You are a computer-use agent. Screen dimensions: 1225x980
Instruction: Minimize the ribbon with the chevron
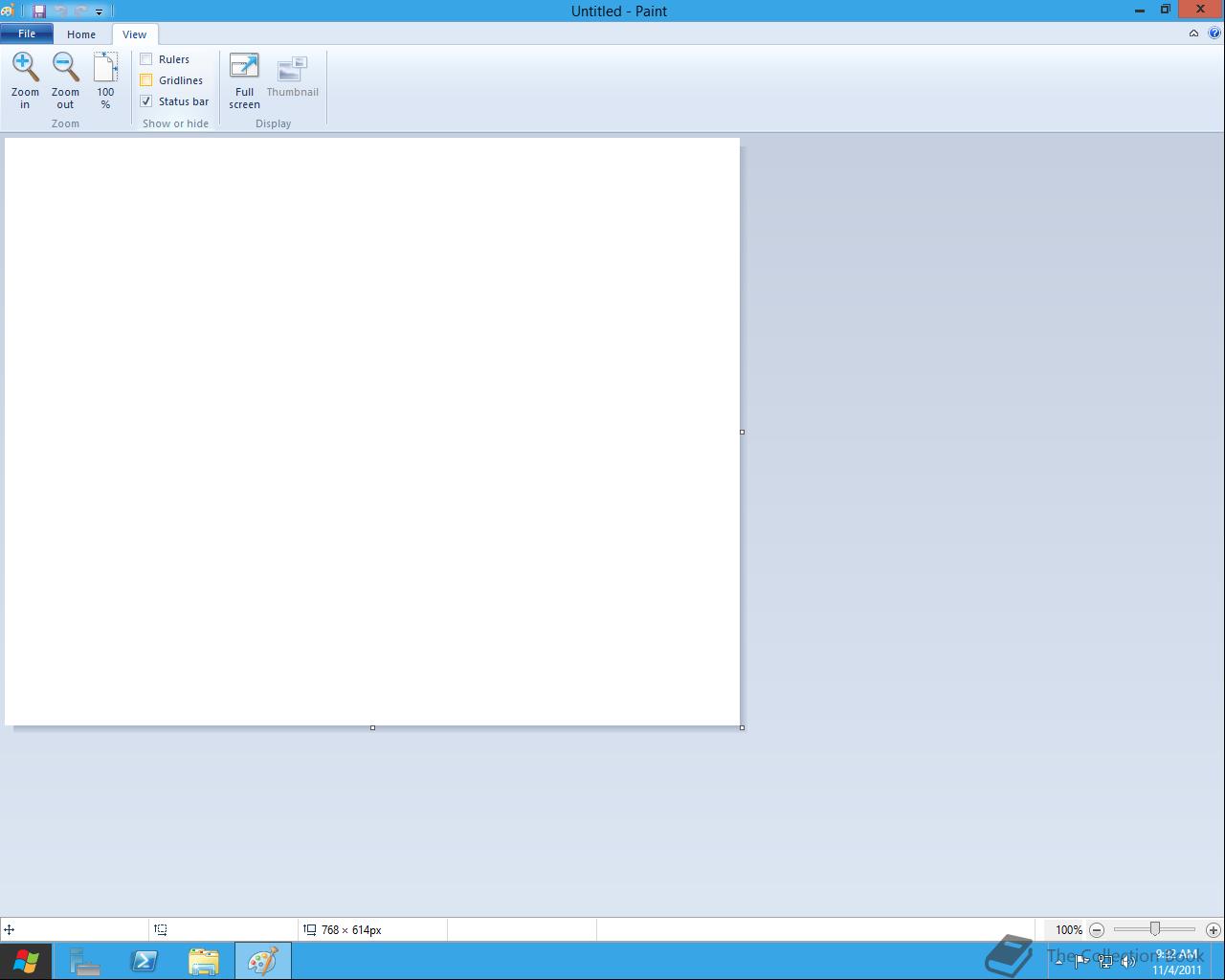(1193, 33)
